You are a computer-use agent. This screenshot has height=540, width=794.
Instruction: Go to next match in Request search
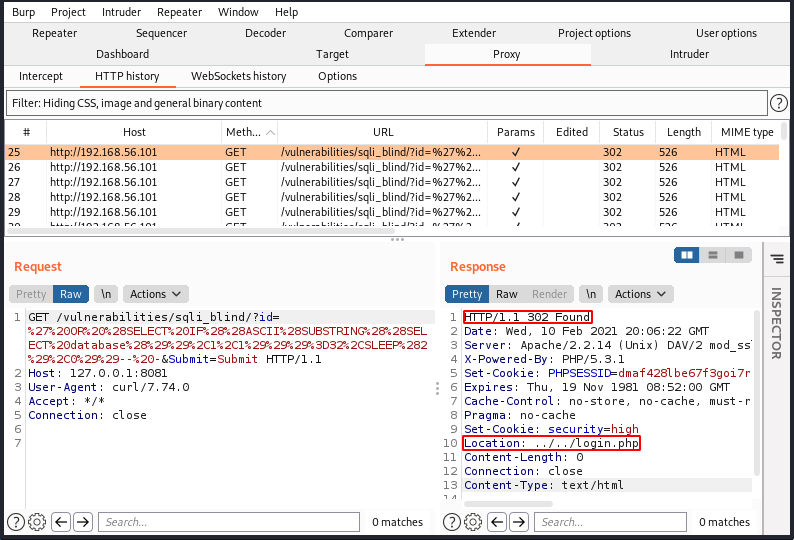coord(83,522)
